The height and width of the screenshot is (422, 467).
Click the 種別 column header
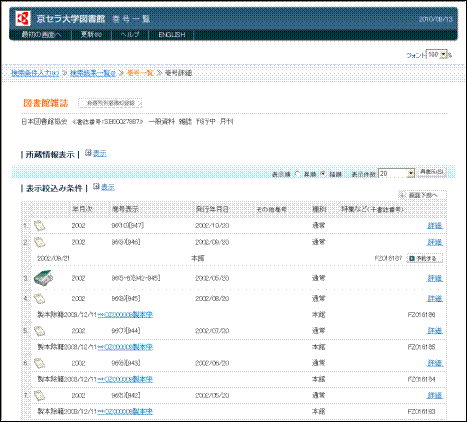(319, 209)
